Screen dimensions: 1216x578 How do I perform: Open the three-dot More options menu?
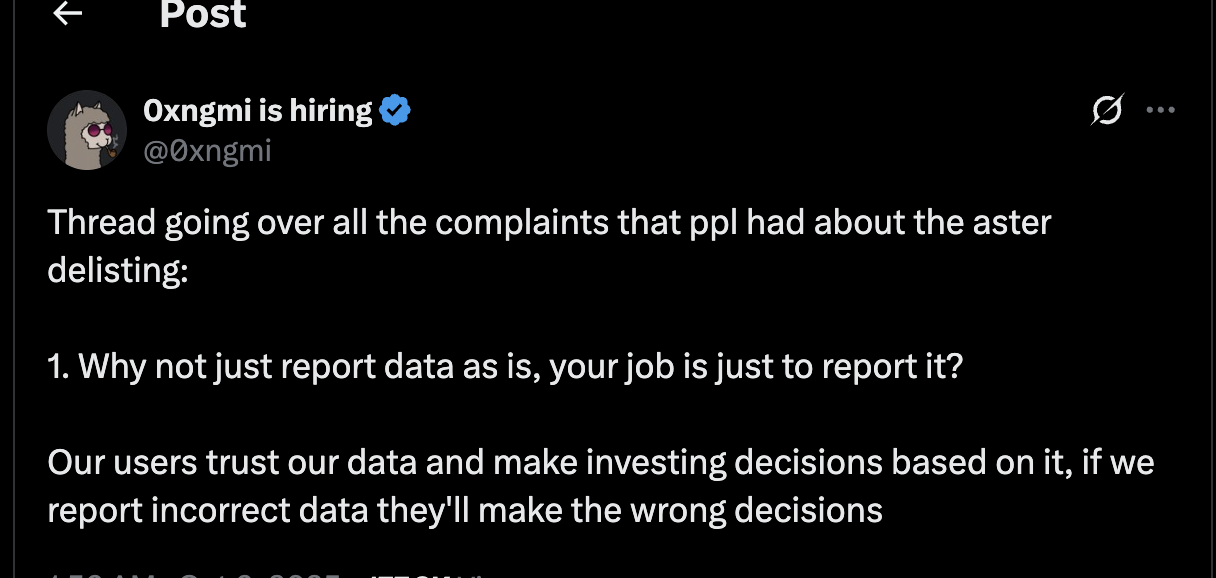click(x=1160, y=110)
